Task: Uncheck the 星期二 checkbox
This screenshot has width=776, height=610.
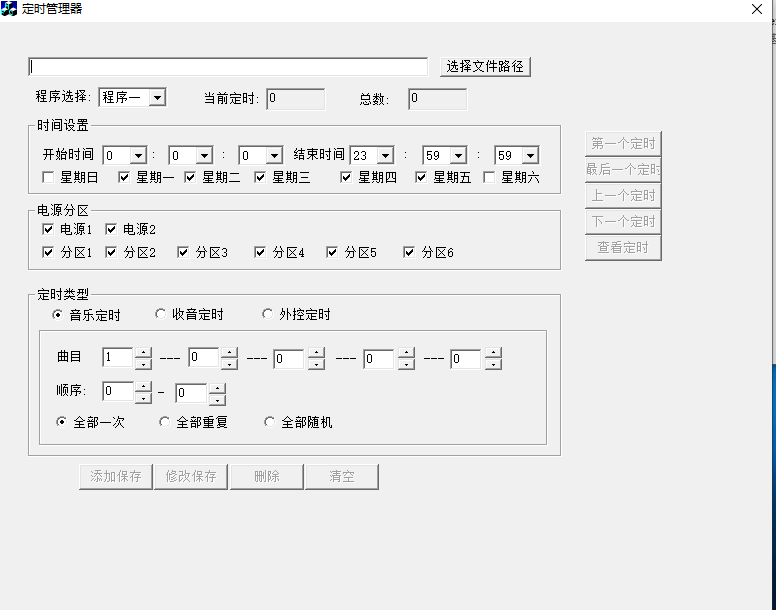Action: [x=190, y=177]
